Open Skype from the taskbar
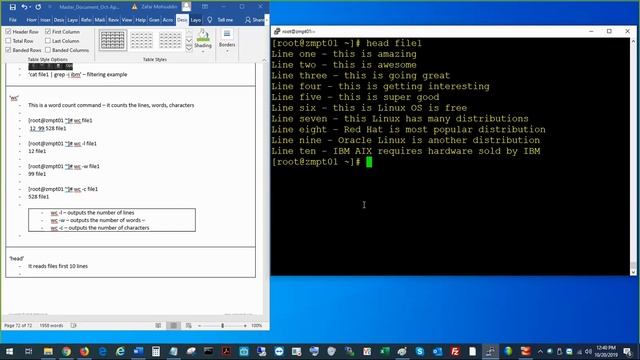The height and width of the screenshot is (360, 640). (x=420, y=351)
